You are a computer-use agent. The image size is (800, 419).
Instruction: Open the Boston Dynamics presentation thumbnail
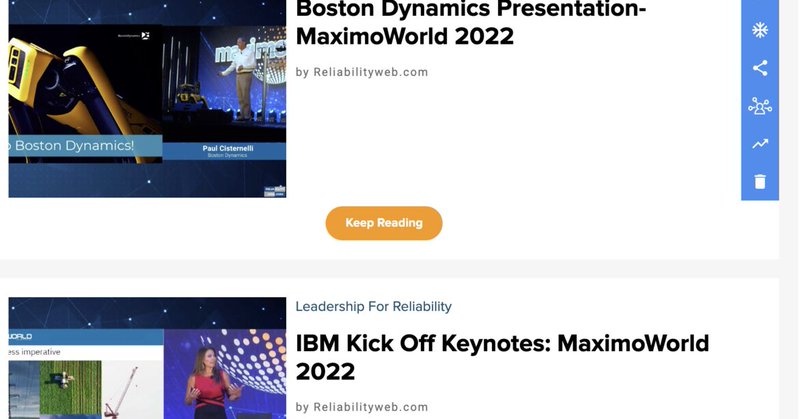coord(147,98)
